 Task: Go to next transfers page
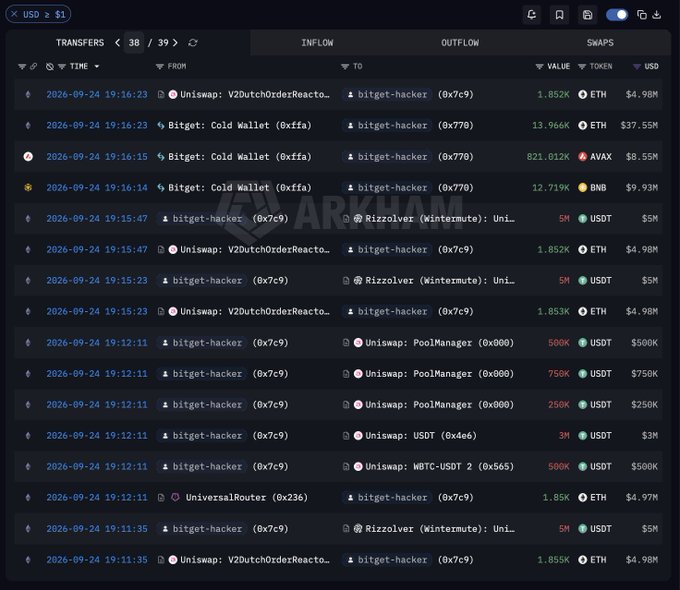(175, 43)
